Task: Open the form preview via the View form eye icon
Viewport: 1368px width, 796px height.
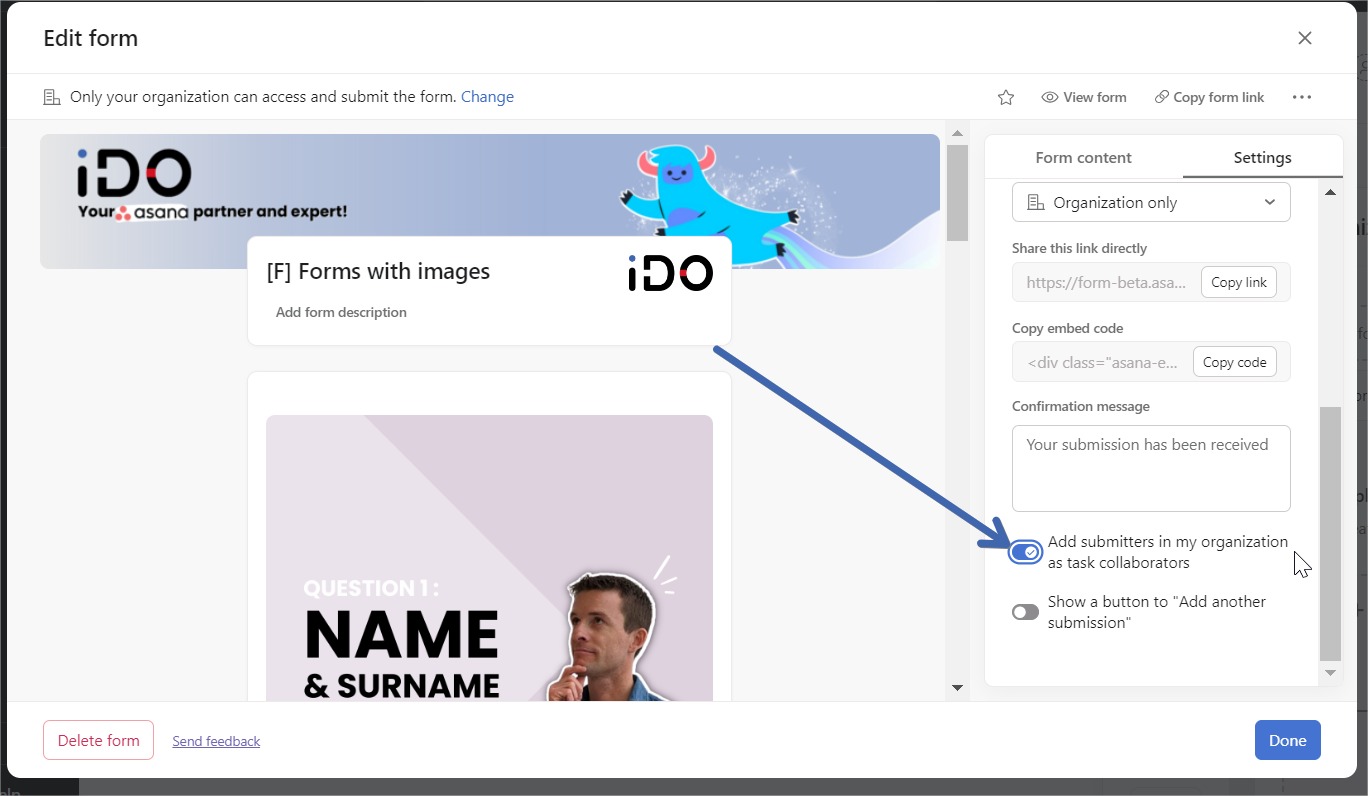Action: [x=1050, y=97]
